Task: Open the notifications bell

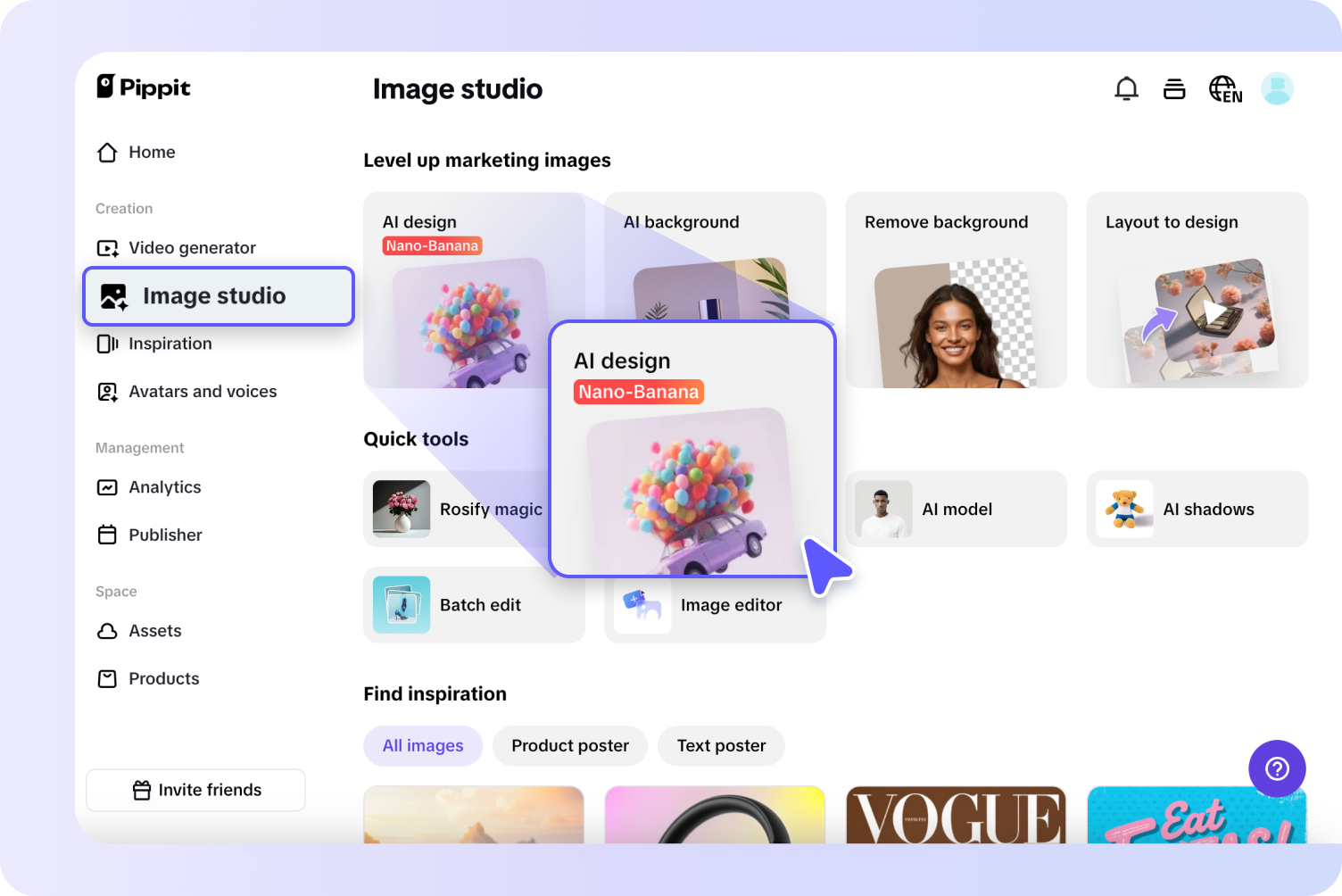Action: (1126, 88)
